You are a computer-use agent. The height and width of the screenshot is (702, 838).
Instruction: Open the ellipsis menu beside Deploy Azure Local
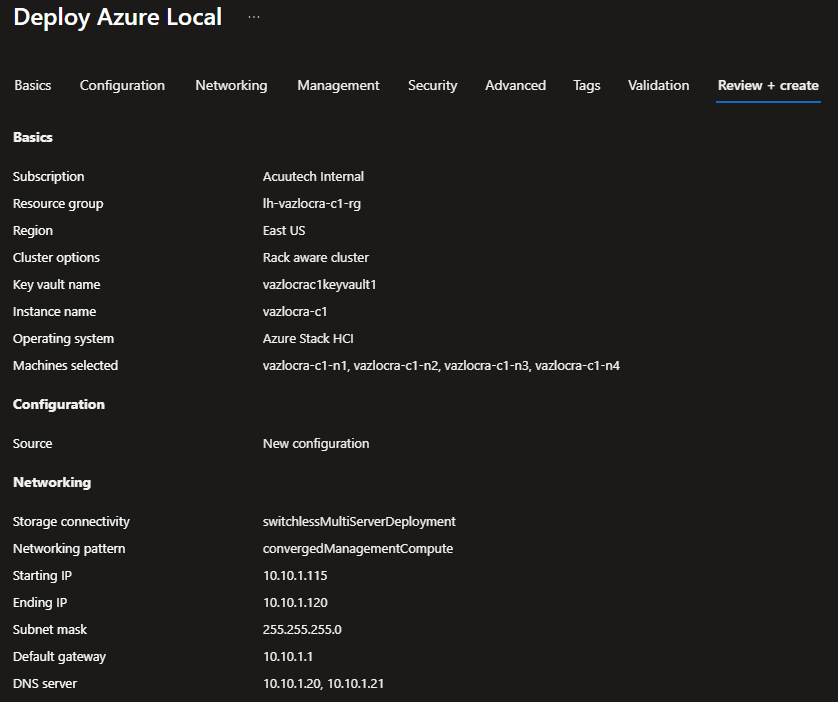(254, 18)
